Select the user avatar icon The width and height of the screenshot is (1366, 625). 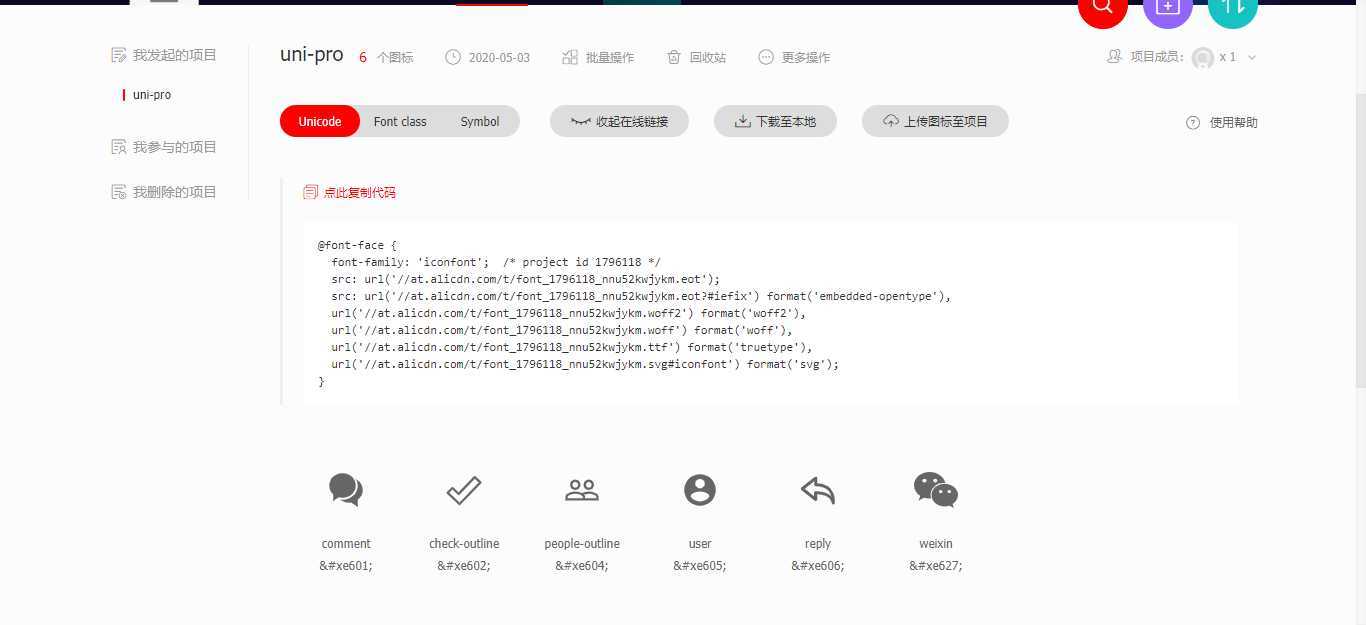[700, 490]
